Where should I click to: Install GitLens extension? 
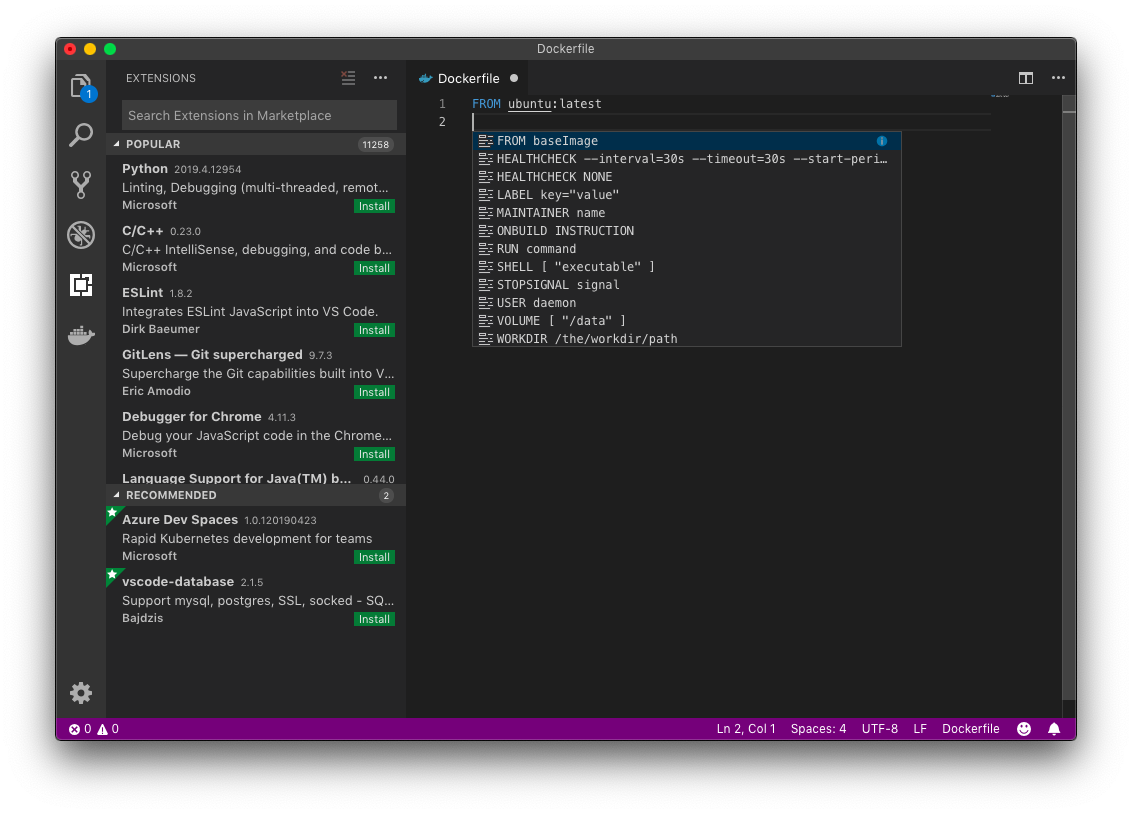(374, 393)
